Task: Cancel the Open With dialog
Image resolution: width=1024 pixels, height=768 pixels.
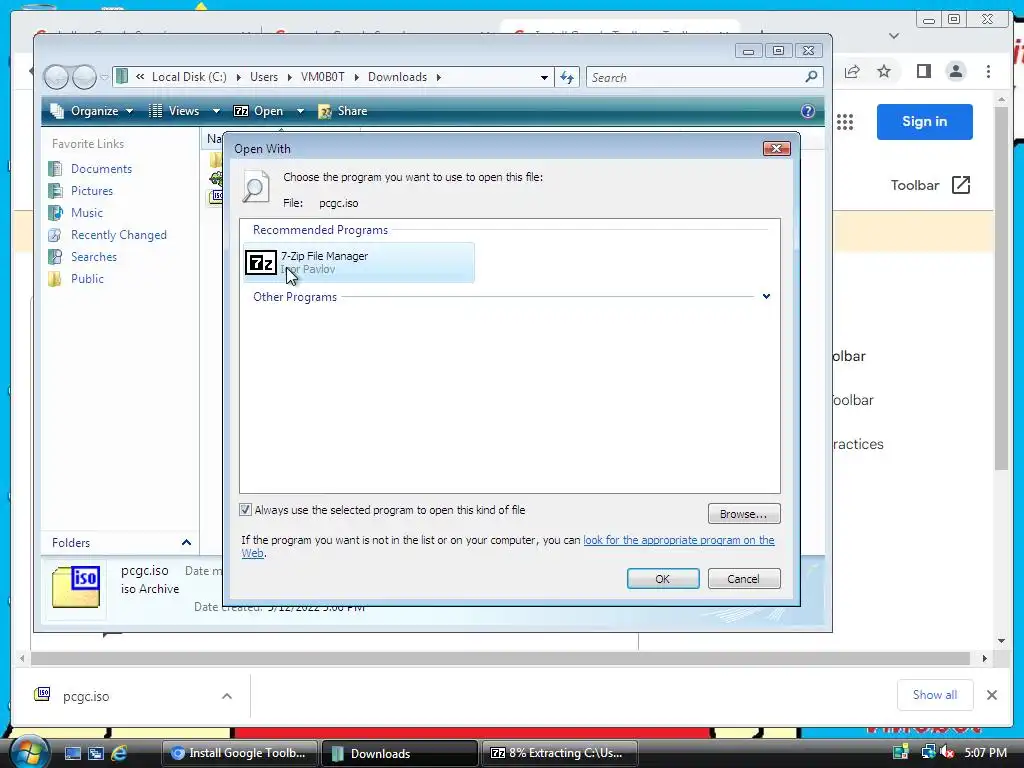Action: coord(743,579)
